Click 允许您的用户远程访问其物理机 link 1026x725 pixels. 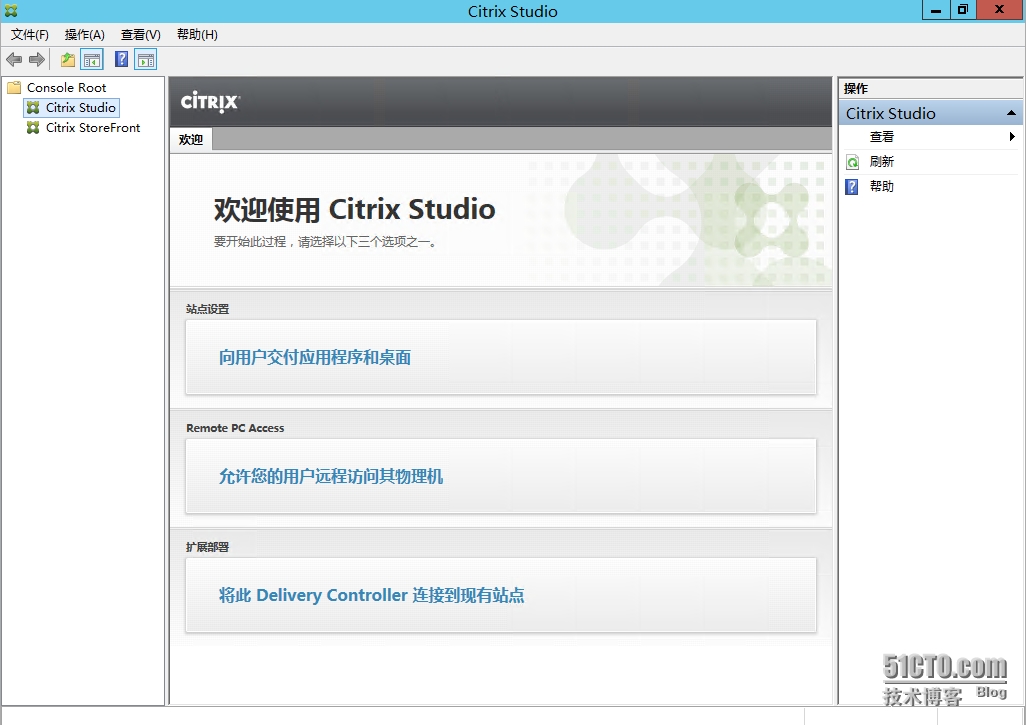click(330, 476)
